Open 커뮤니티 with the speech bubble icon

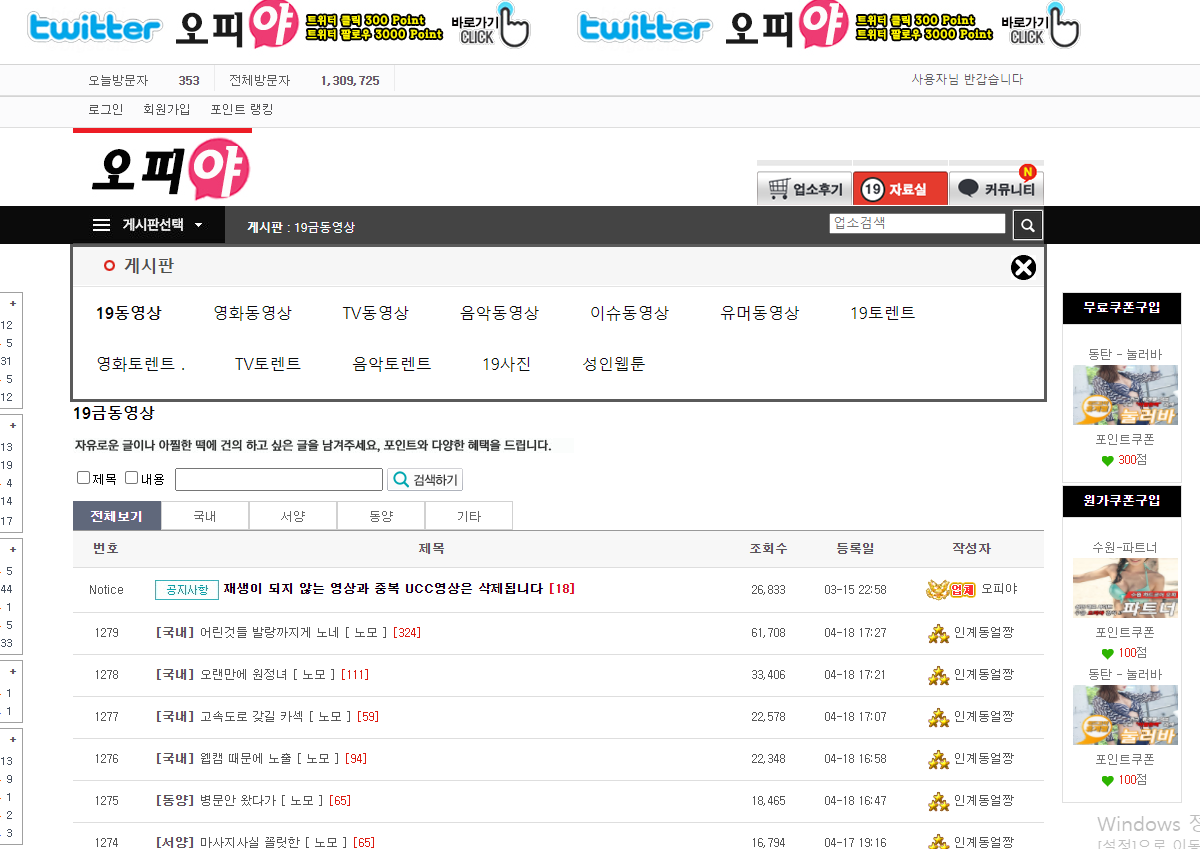(995, 189)
